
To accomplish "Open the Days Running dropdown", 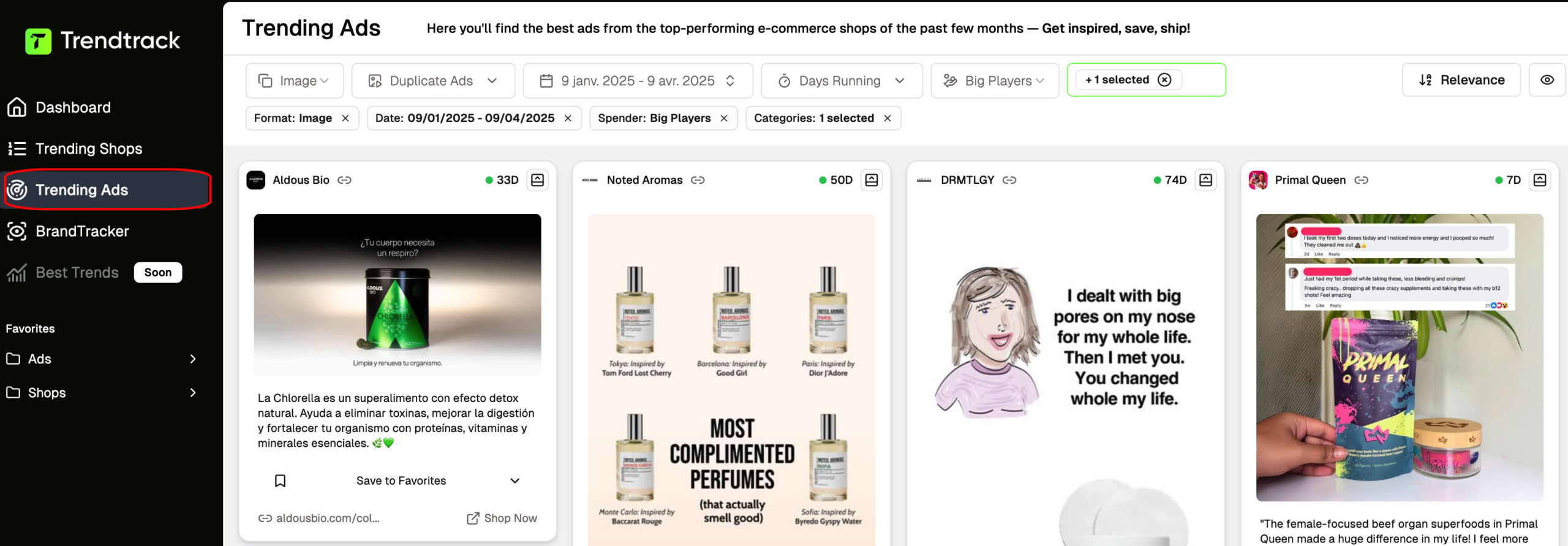I will click(x=841, y=80).
